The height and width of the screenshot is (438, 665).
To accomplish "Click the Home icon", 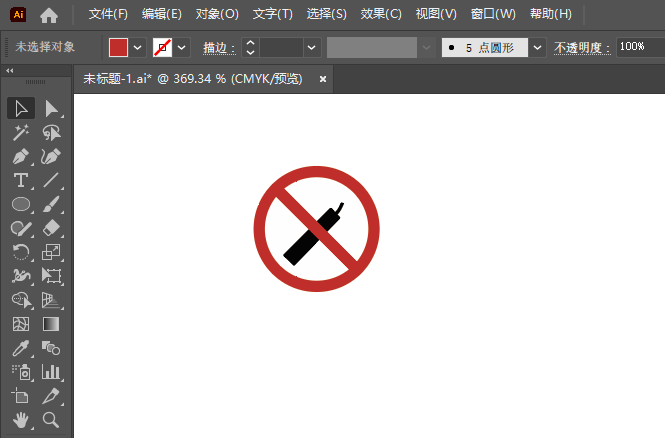I will point(49,15).
